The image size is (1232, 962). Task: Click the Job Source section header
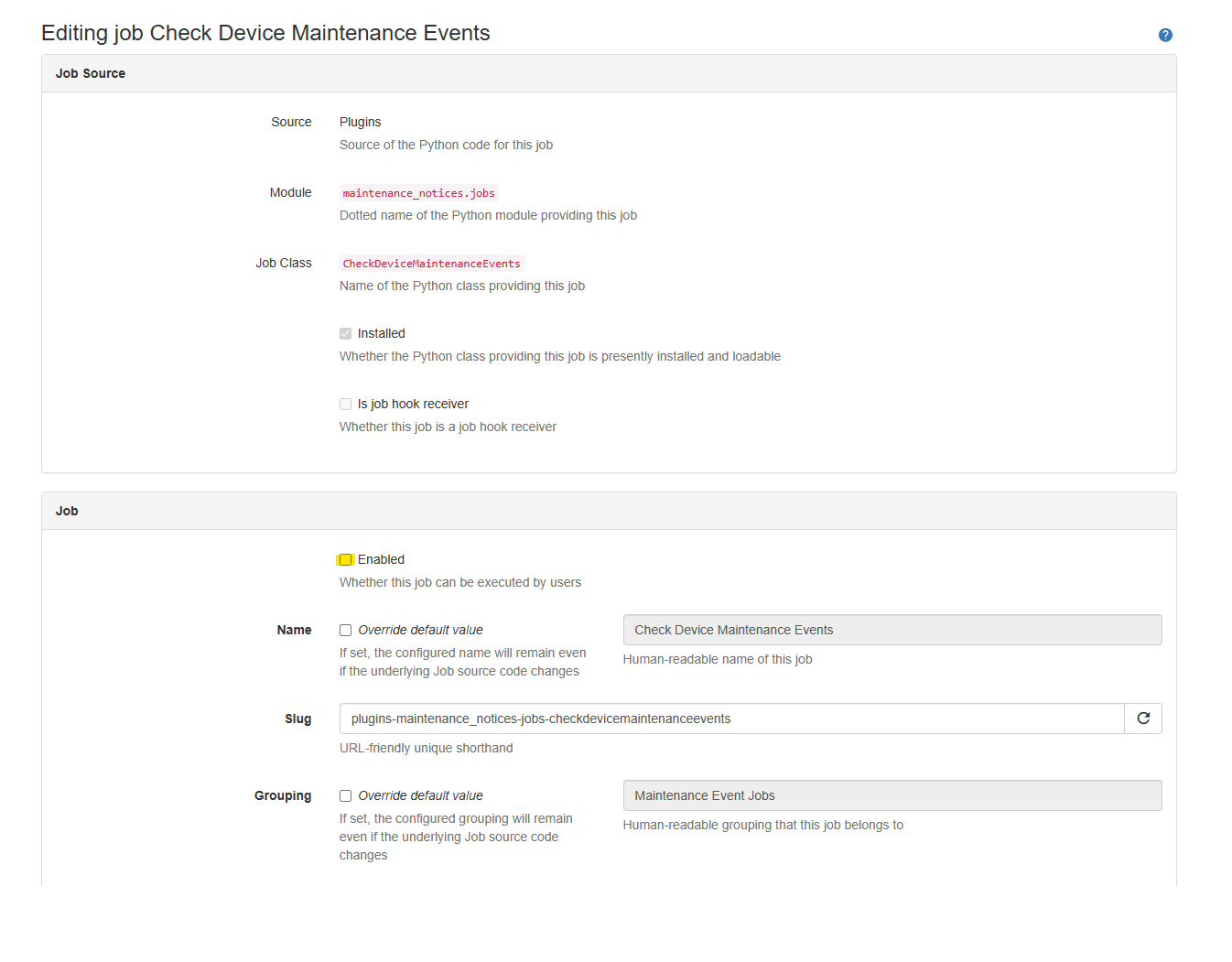coord(91,73)
